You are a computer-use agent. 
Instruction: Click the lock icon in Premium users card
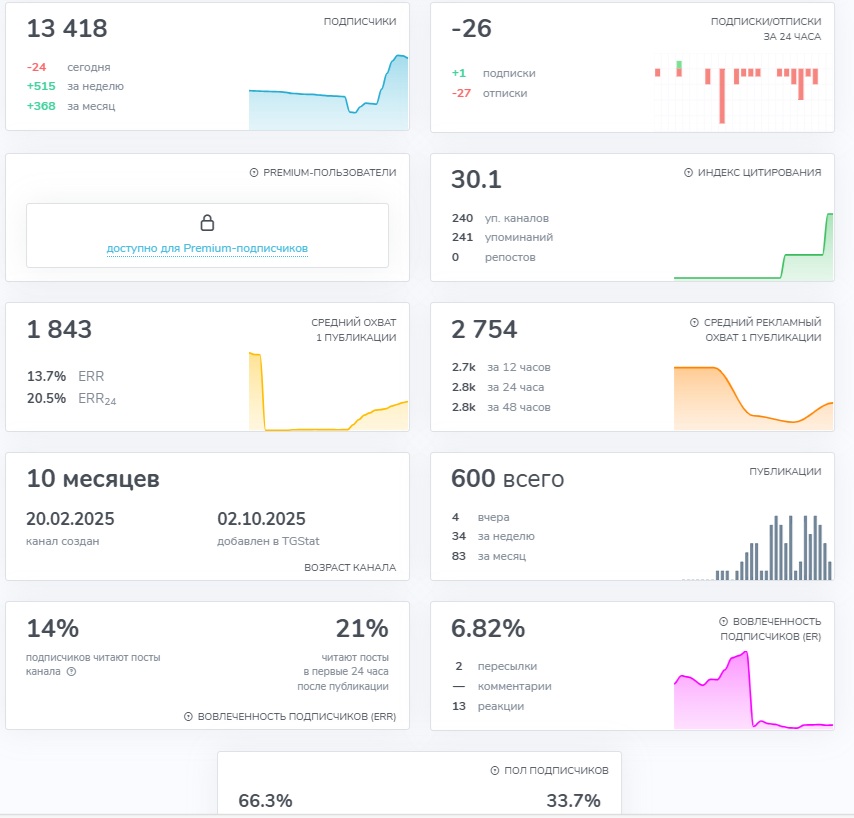[207, 223]
